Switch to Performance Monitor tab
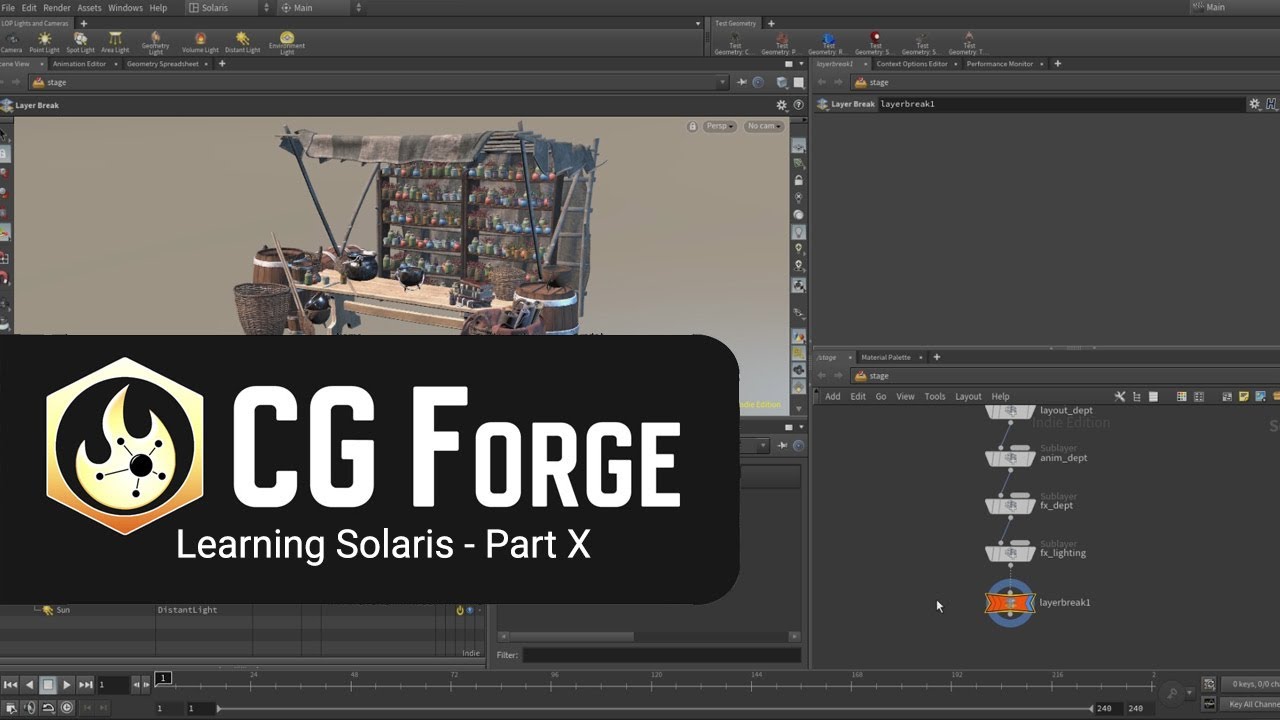This screenshot has height=720, width=1280. pos(1000,64)
